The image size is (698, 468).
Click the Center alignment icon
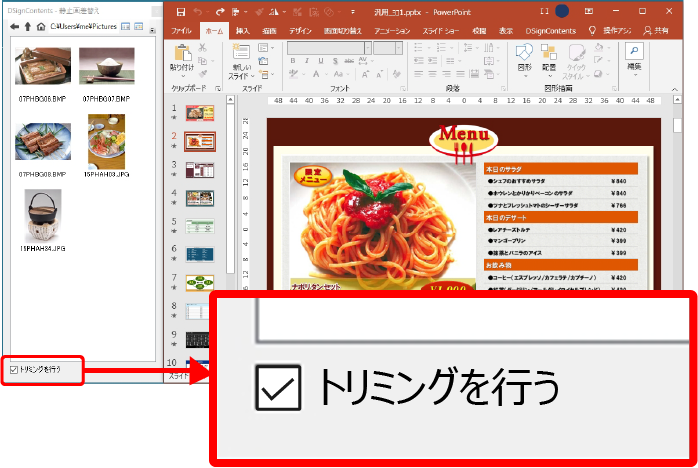tap(432, 74)
